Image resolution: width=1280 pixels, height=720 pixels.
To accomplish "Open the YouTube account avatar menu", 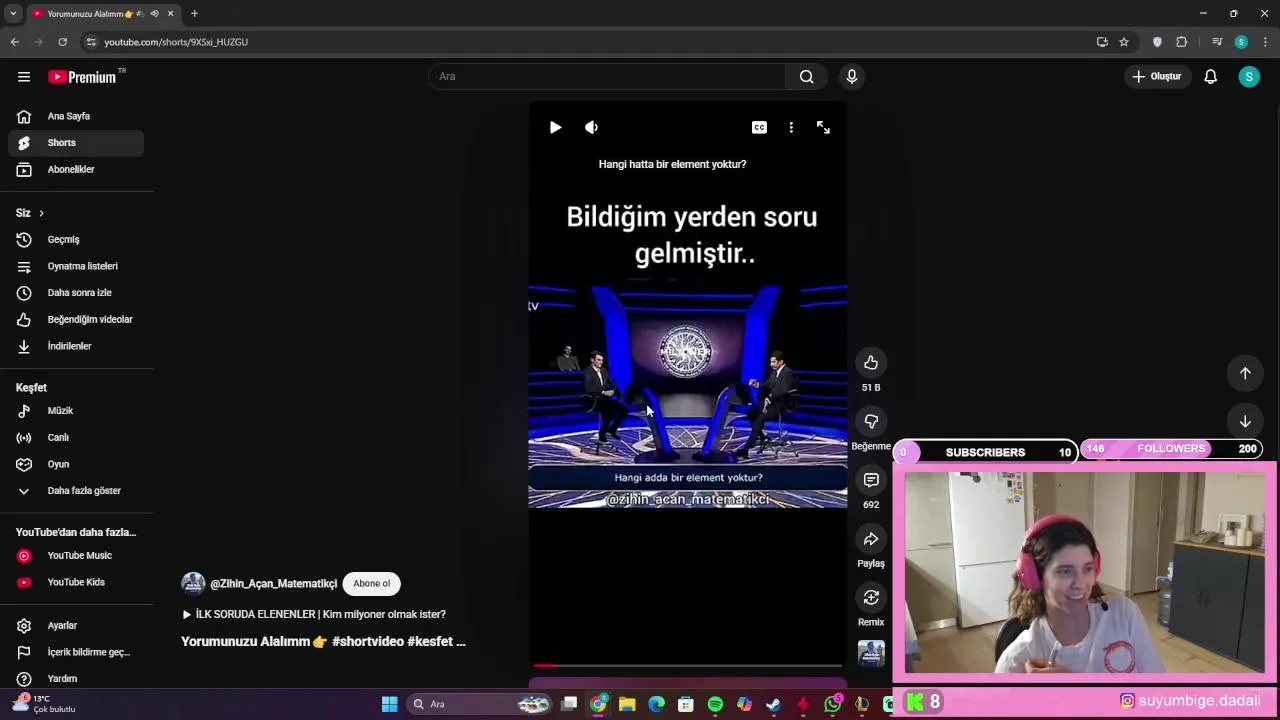I will click(1249, 77).
